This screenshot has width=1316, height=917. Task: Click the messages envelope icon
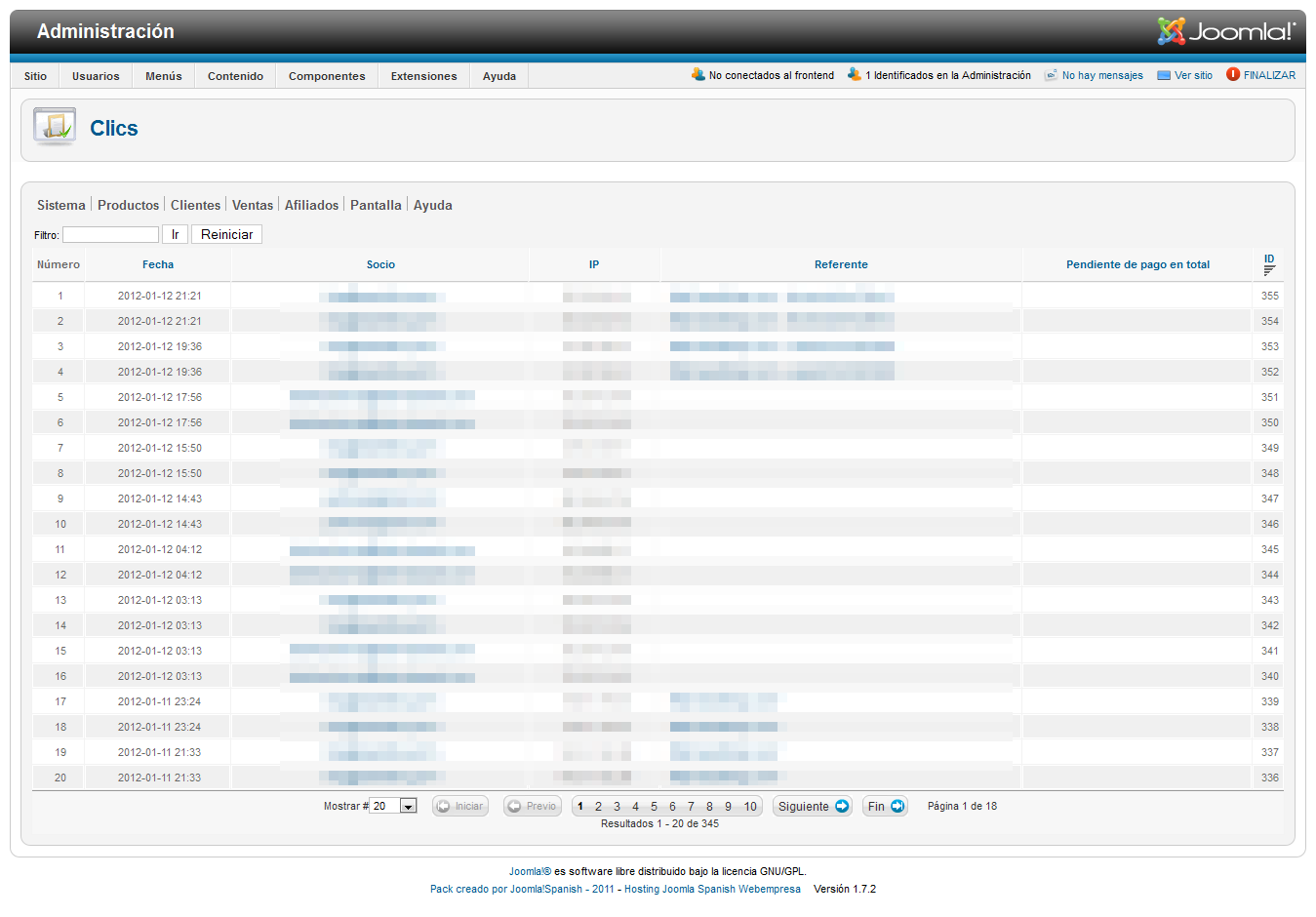(x=1051, y=75)
